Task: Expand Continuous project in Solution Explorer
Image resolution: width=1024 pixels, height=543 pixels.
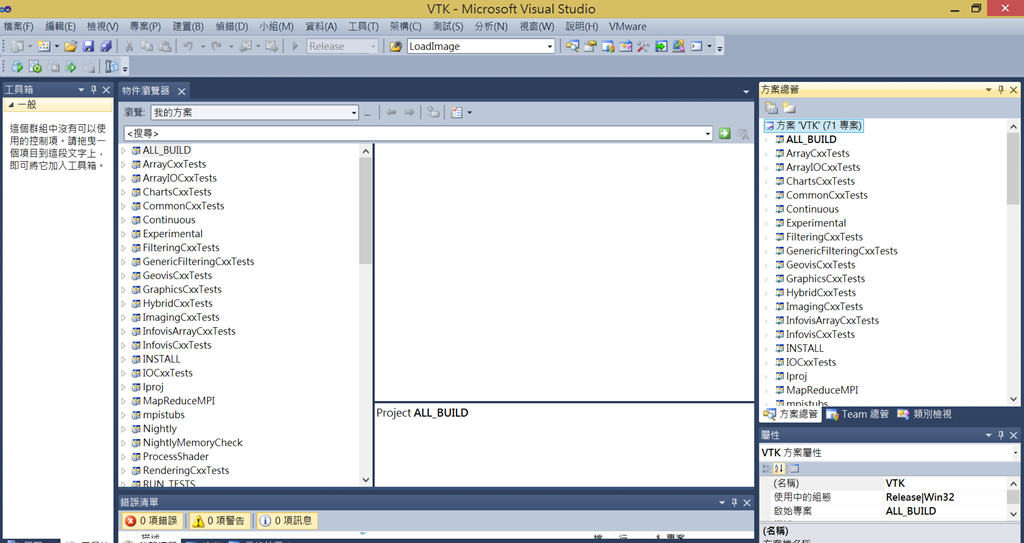Action: 767,209
